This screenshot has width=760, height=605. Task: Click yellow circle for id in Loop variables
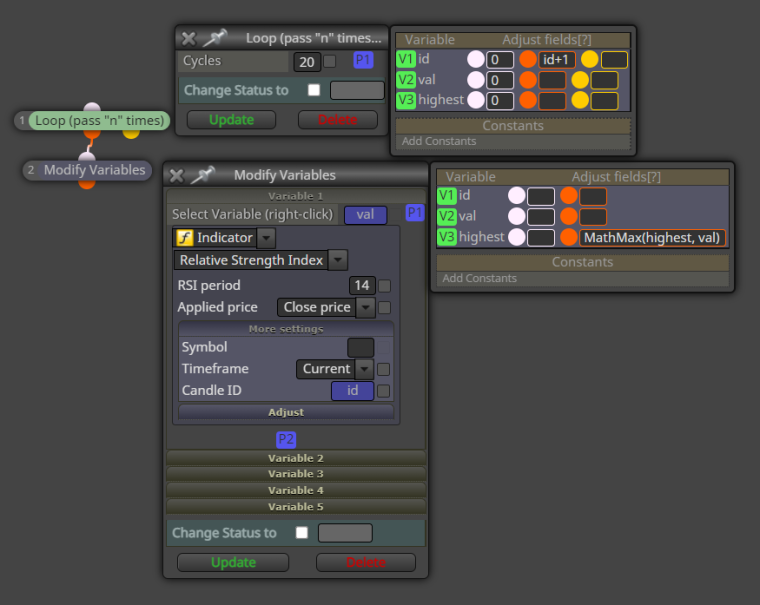(x=590, y=60)
